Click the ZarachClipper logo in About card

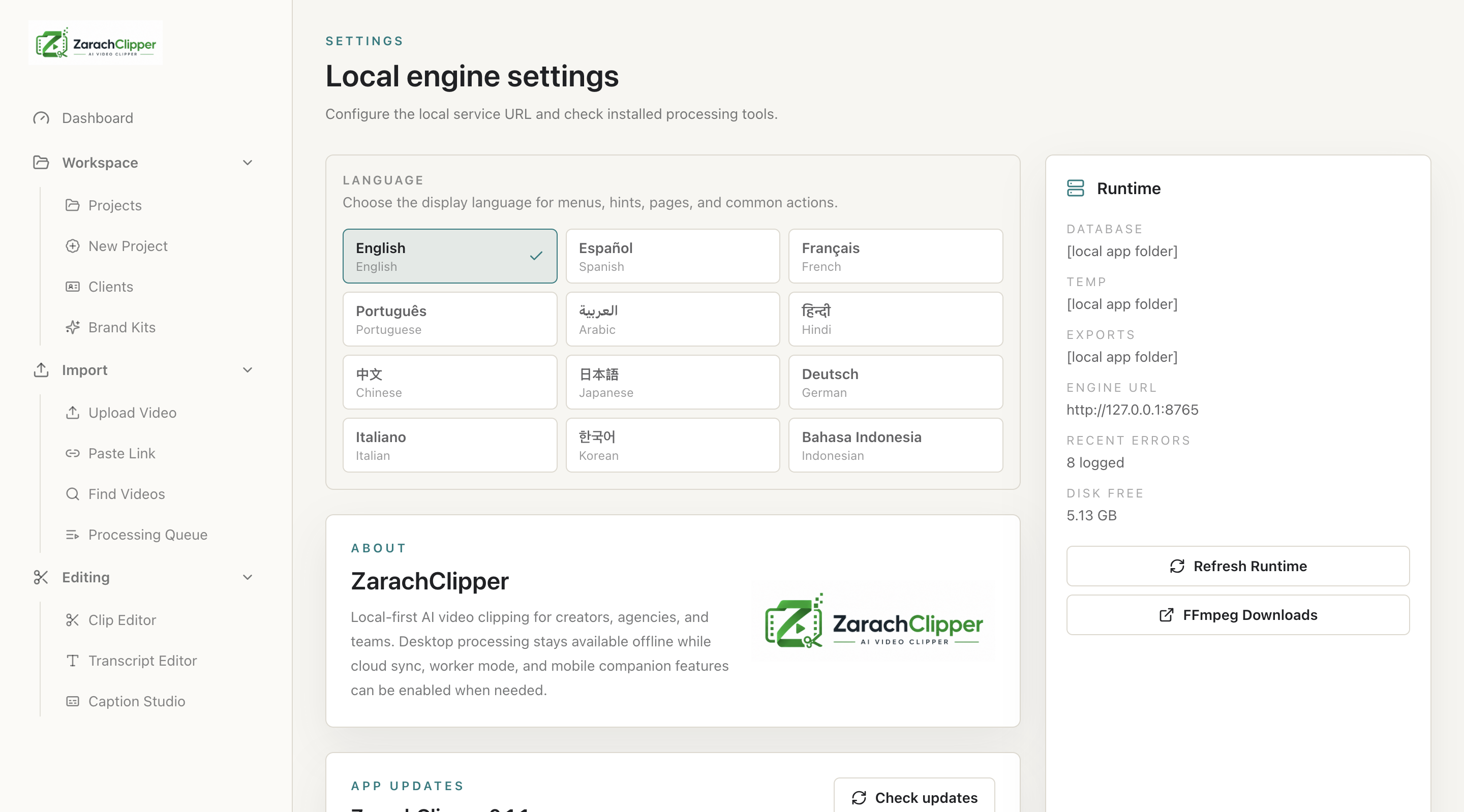click(x=874, y=621)
